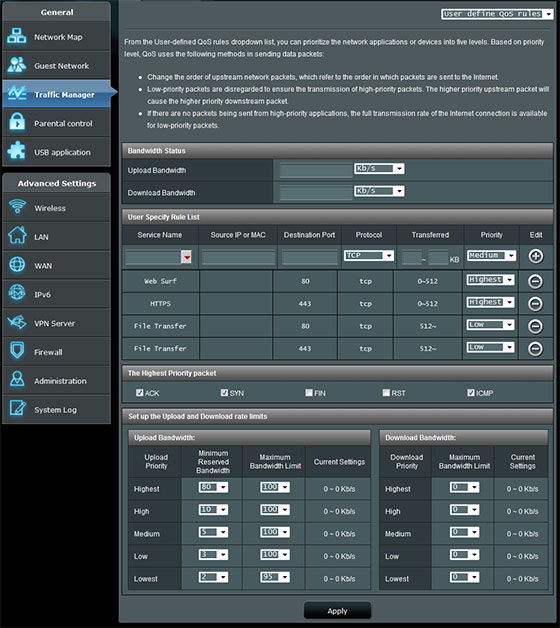Add new rule with plus icon

pyautogui.click(x=536, y=256)
